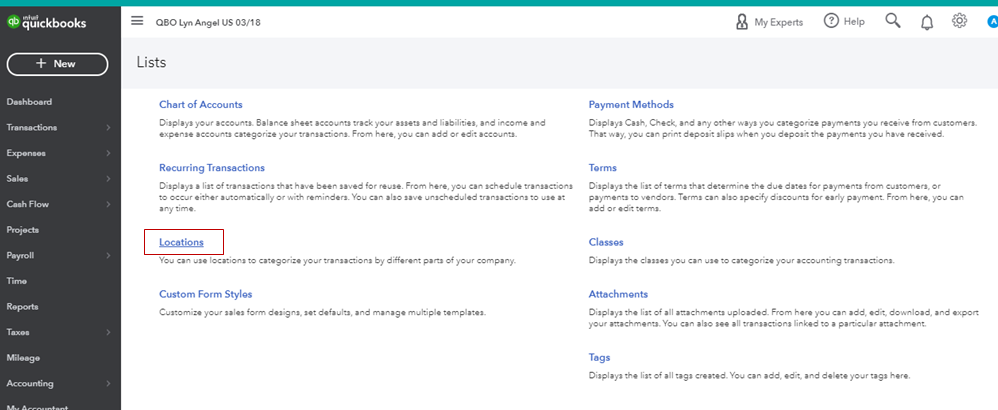Open the user account avatar

(992, 22)
